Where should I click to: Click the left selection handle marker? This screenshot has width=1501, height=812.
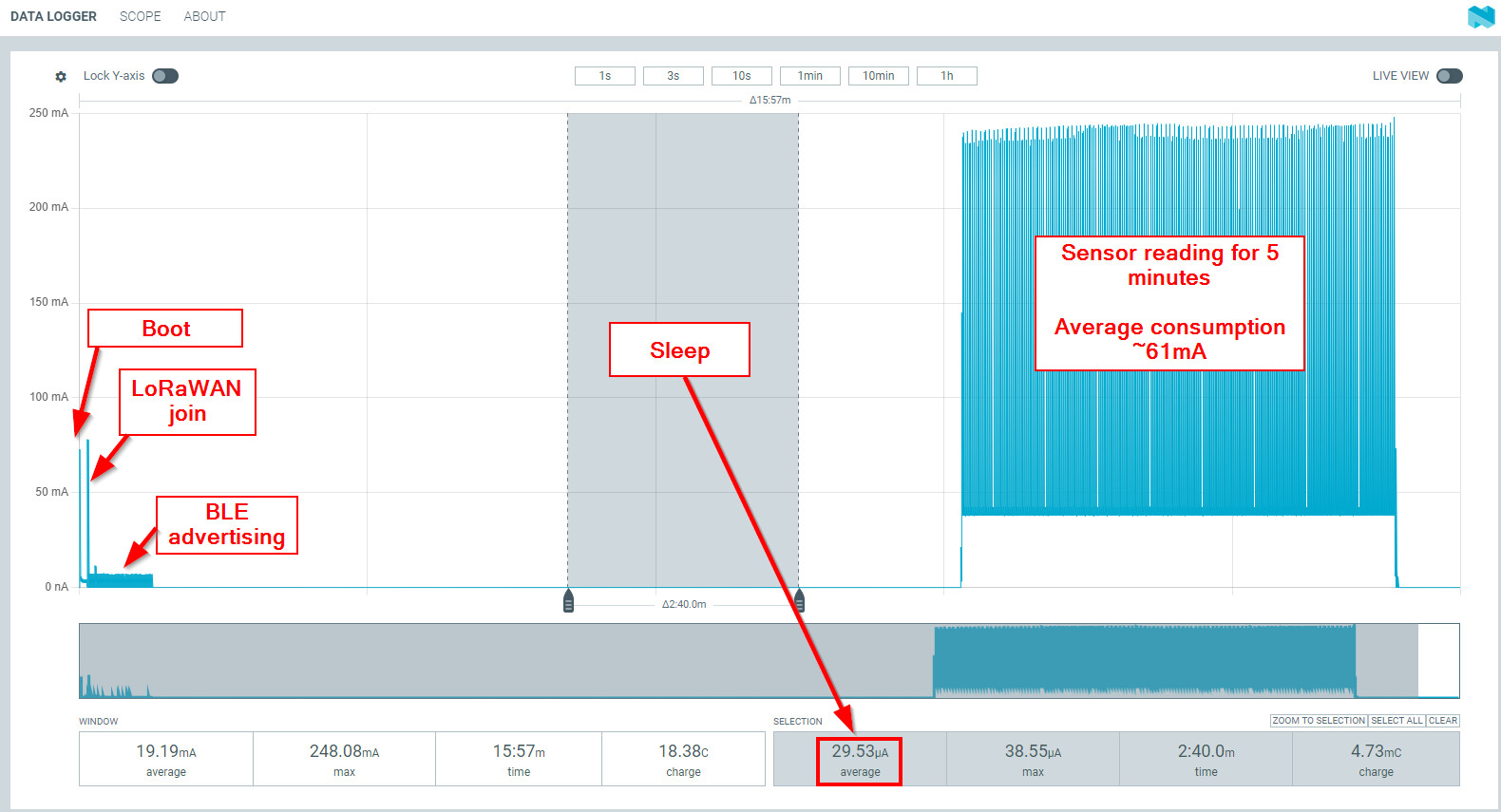(x=568, y=601)
